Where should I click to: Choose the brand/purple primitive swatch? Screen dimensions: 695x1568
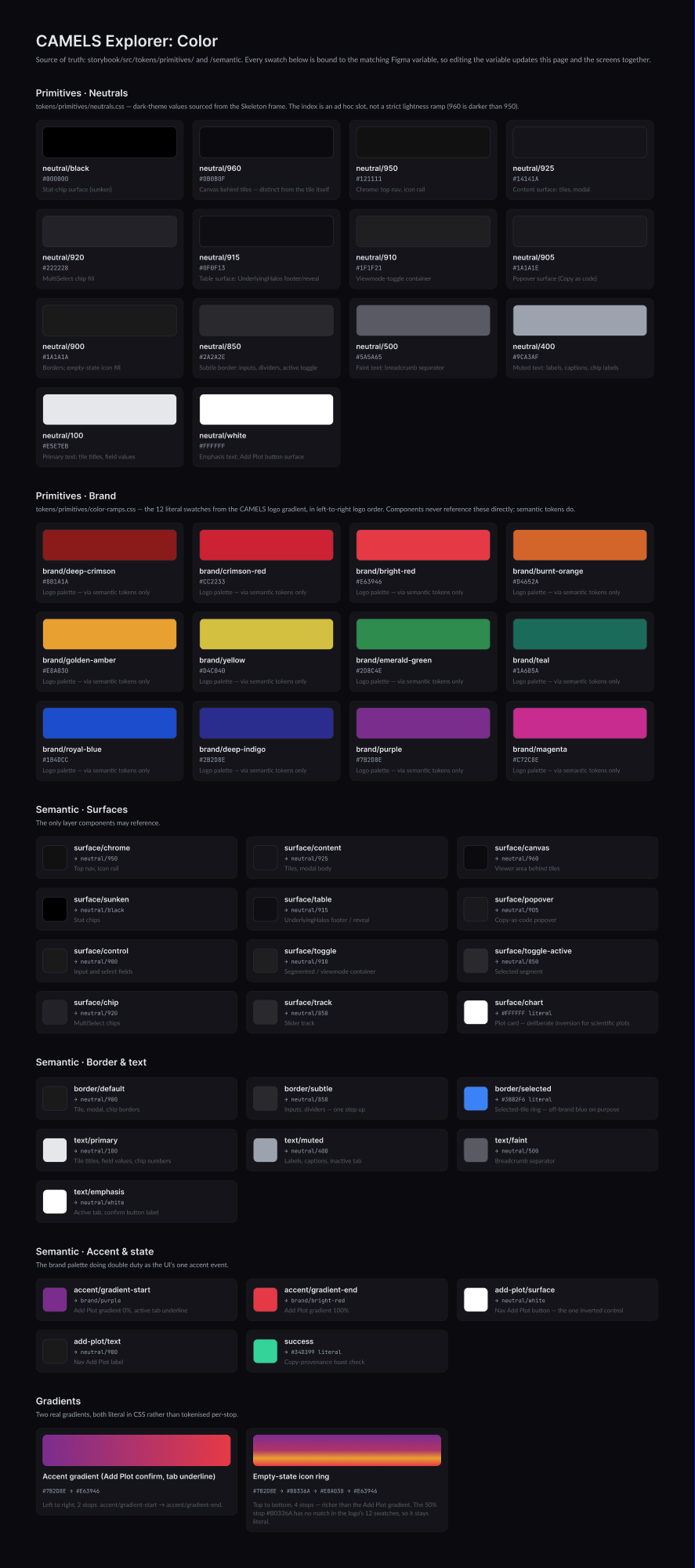click(423, 723)
